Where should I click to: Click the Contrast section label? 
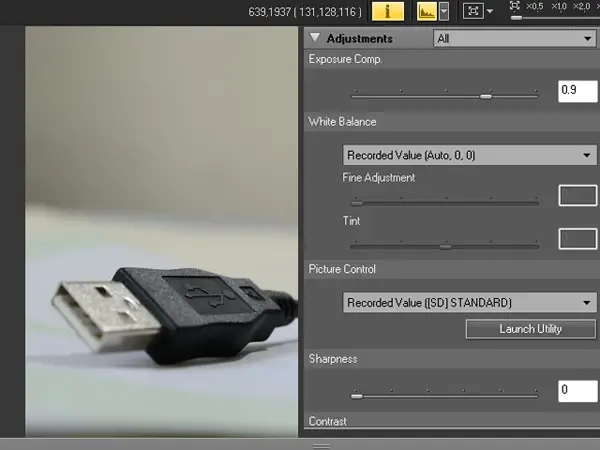328,421
